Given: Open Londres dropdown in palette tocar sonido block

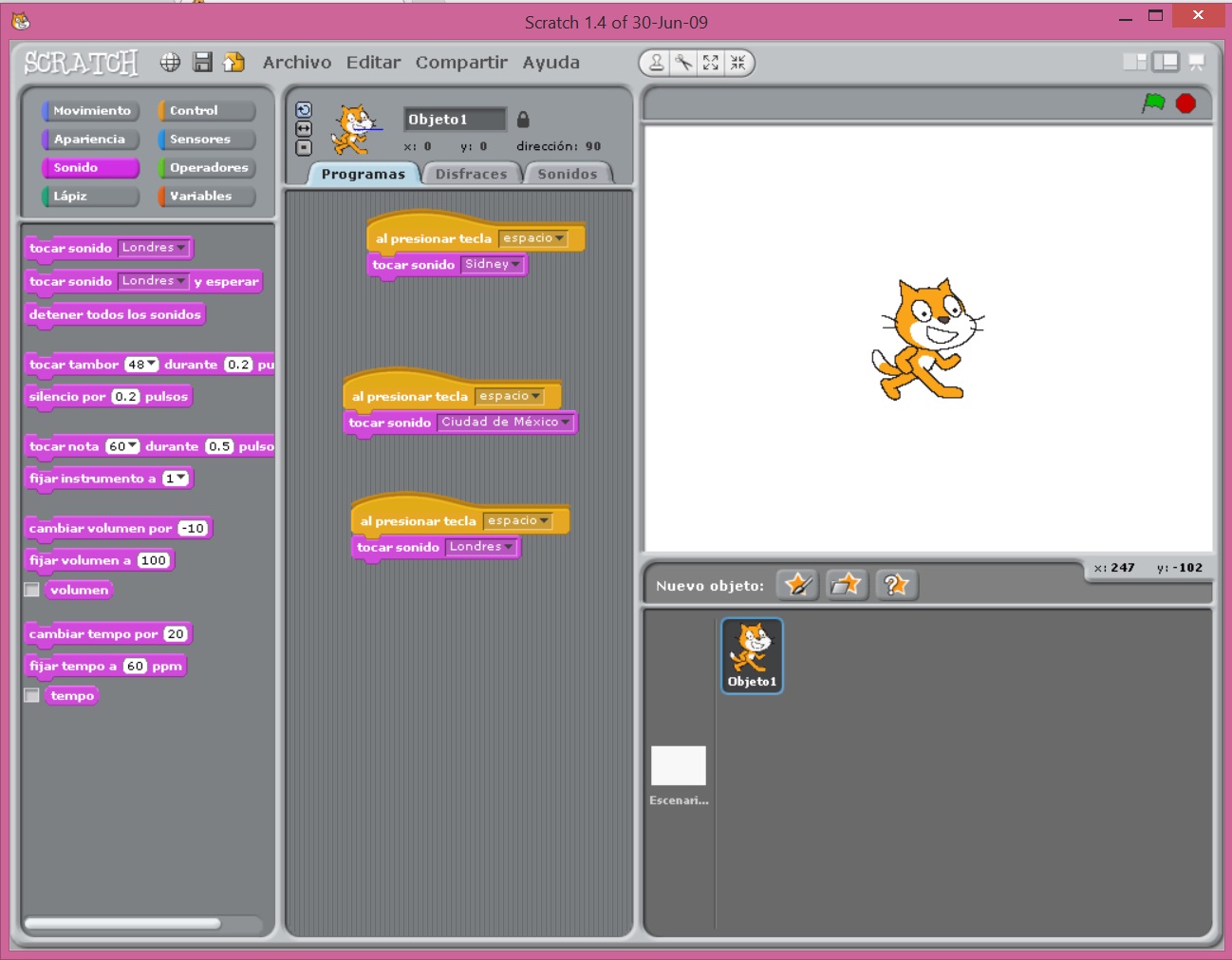Looking at the screenshot, I should [154, 248].
